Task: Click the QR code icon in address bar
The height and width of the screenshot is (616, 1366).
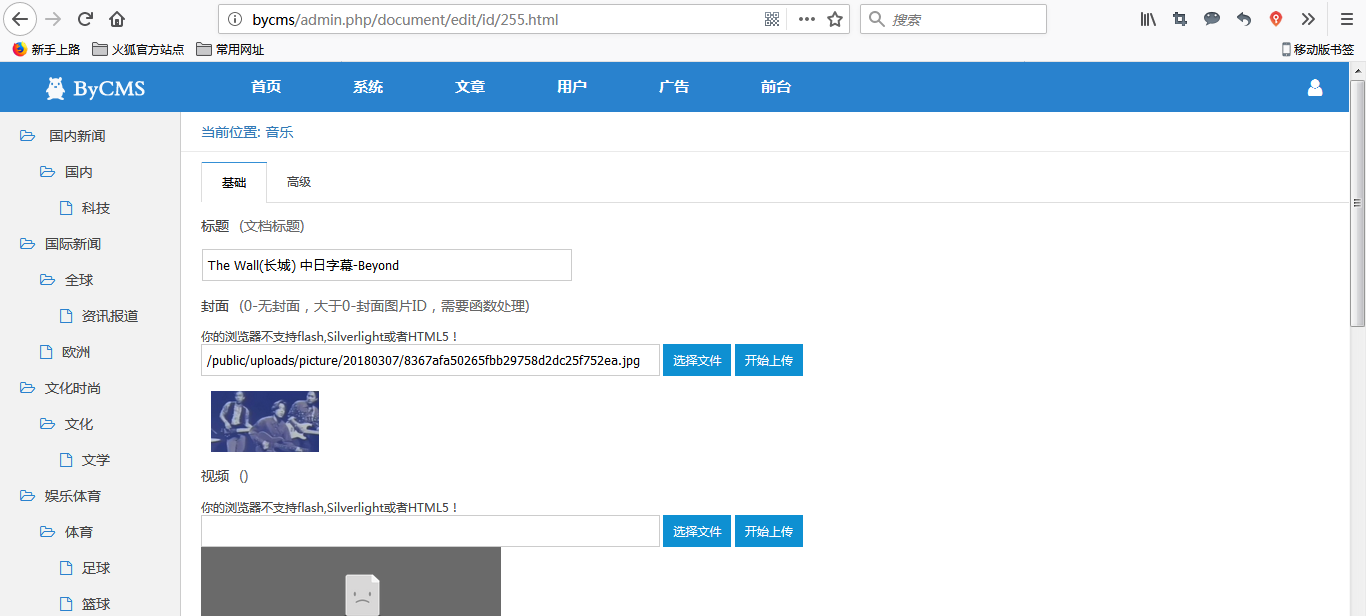Action: [772, 19]
